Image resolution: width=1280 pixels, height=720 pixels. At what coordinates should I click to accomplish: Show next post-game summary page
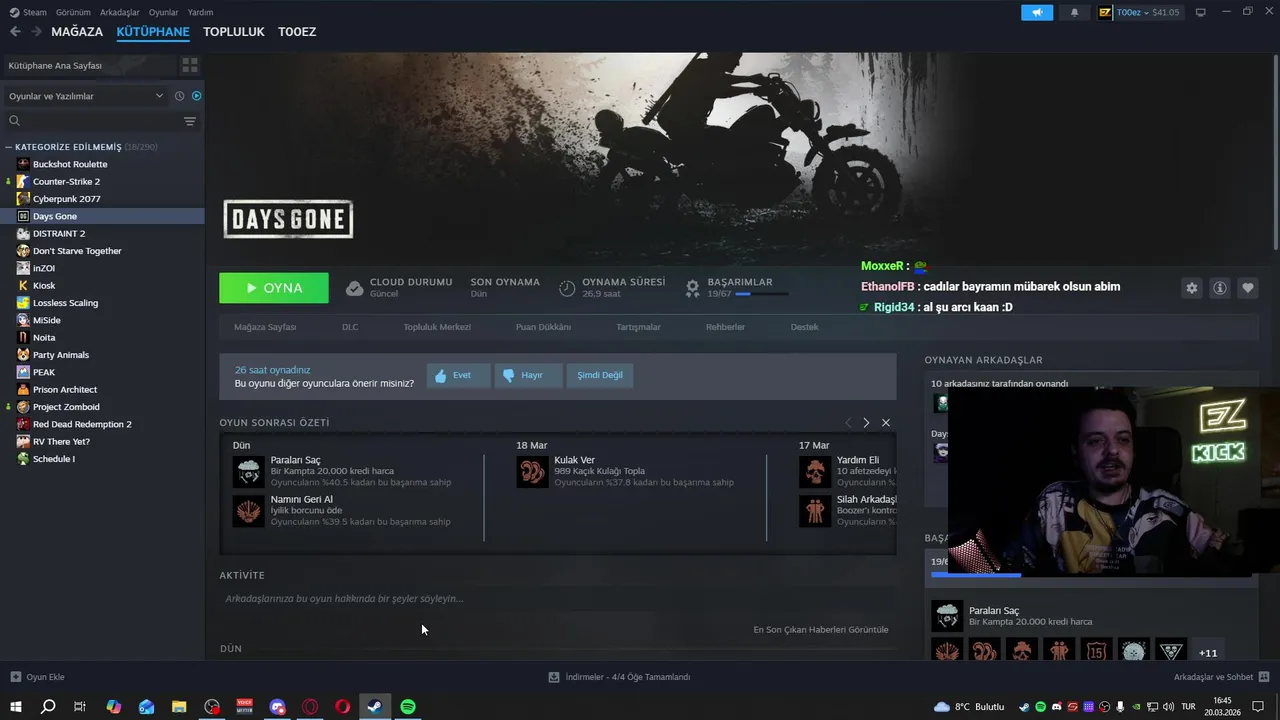pyautogui.click(x=866, y=423)
